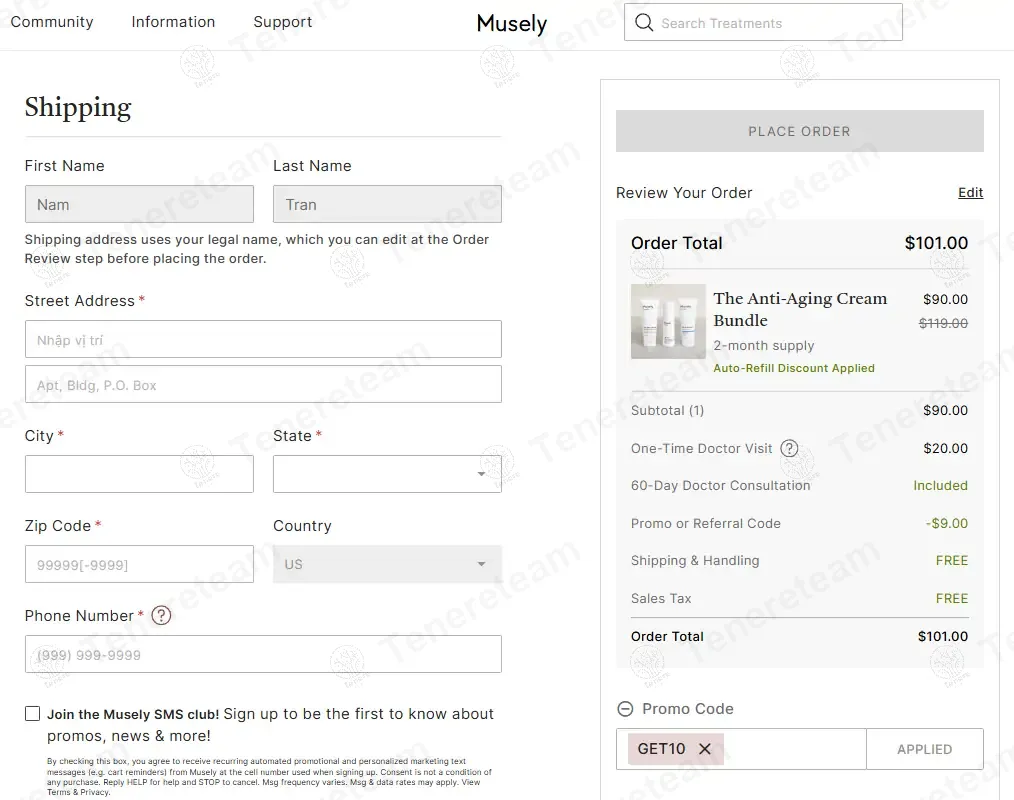The height and width of the screenshot is (800, 1014).
Task: Open the Community menu
Action: (52, 22)
